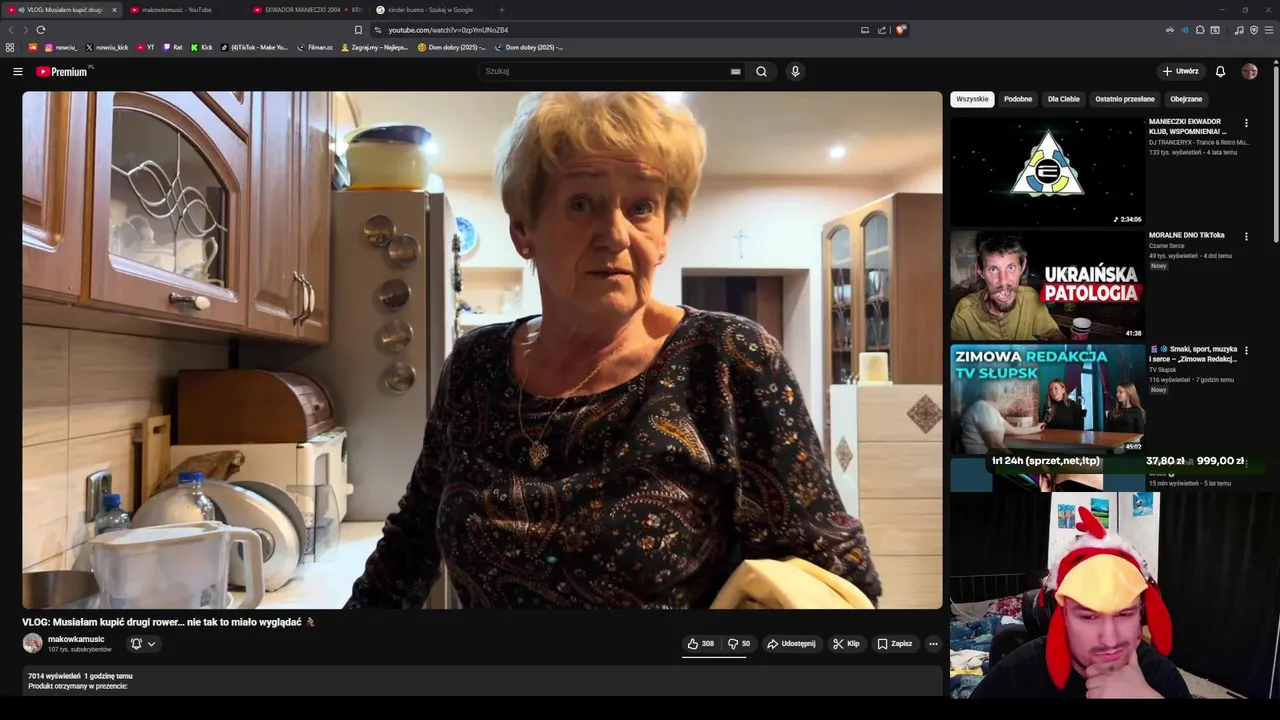Open options for MANIECZKI EKWADOR video
The height and width of the screenshot is (720, 1280).
coord(1246,123)
